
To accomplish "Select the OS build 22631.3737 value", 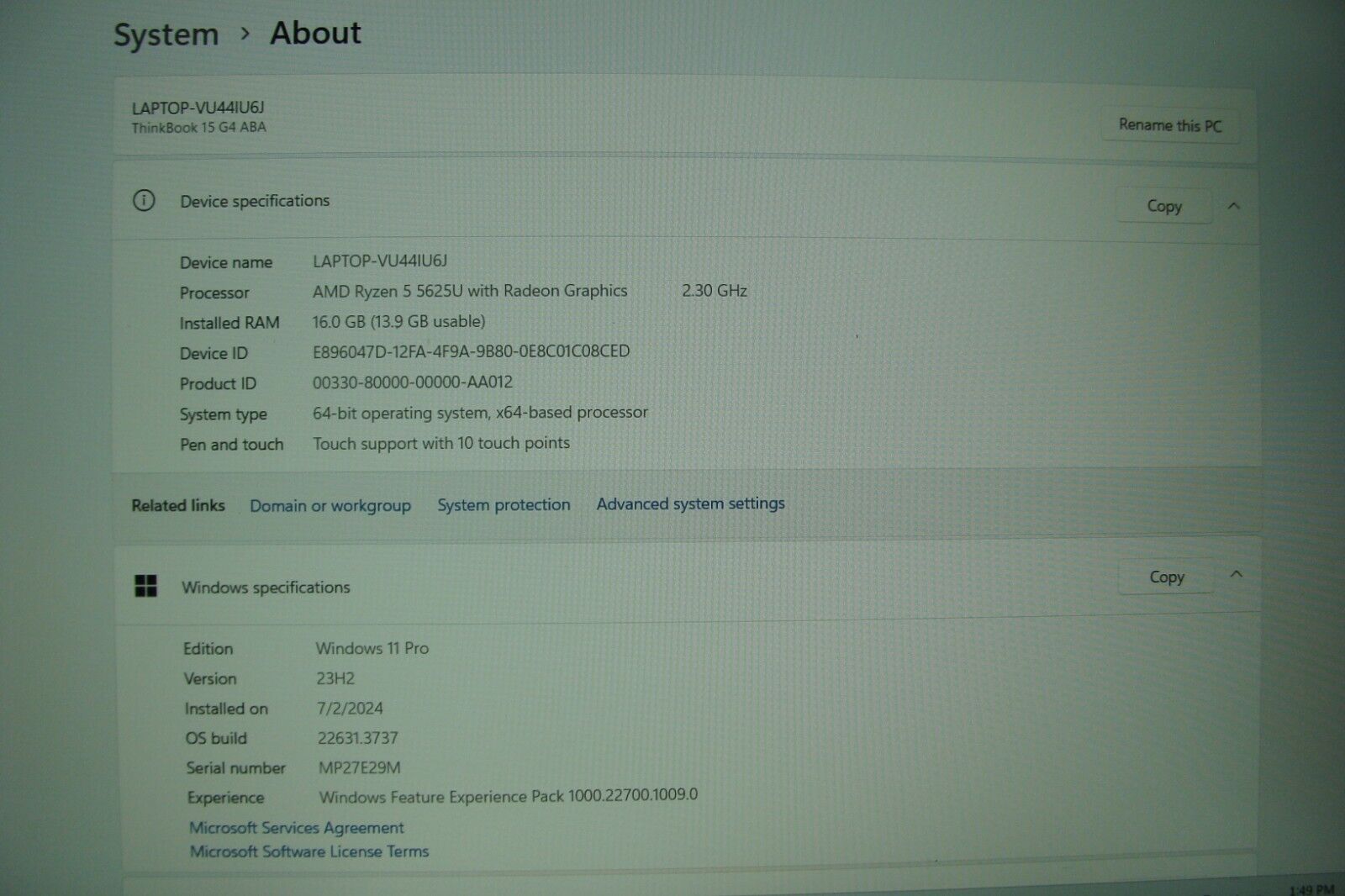I will click(358, 738).
